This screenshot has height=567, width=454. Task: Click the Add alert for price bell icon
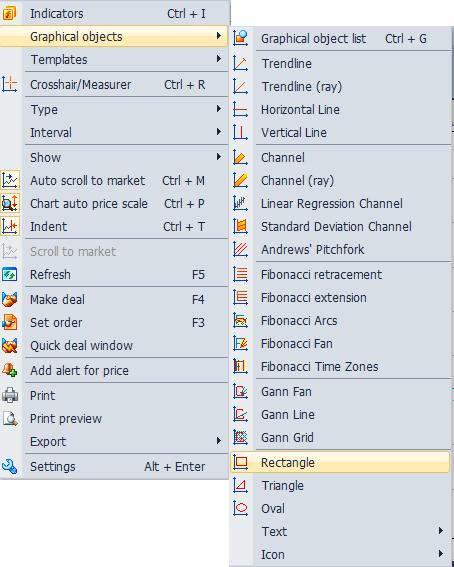[9, 370]
